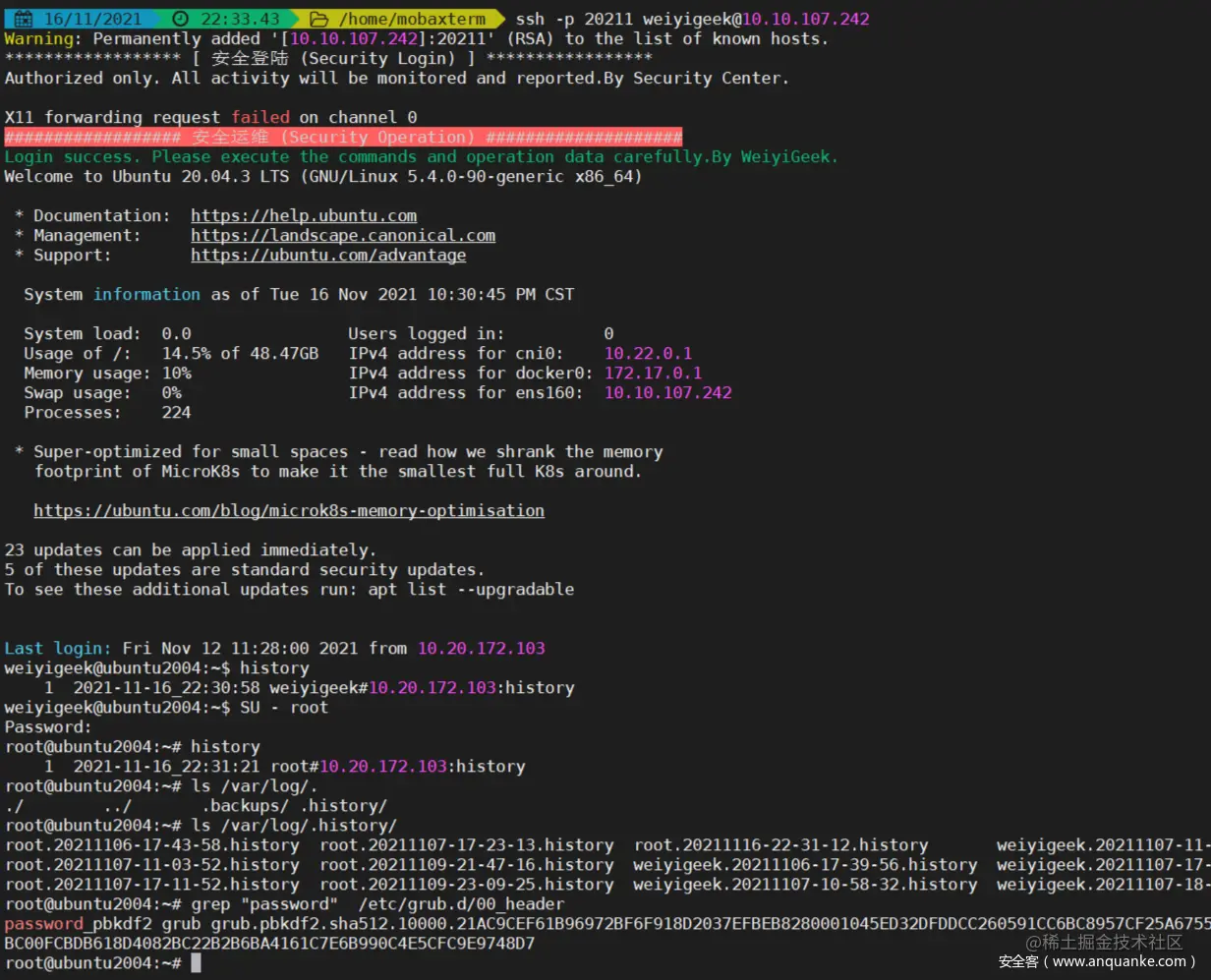Click the /home/mobaxterm path segment
The height and width of the screenshot is (980, 1211).
(412, 19)
